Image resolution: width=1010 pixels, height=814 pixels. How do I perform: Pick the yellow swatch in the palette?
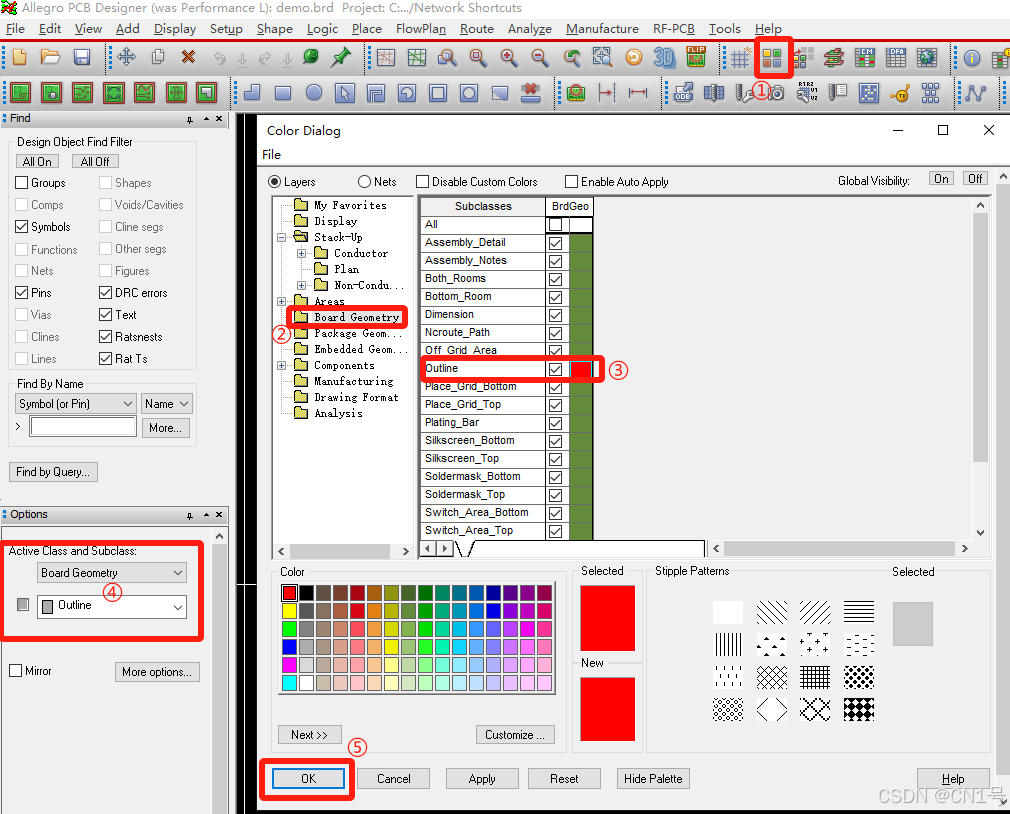pos(289,610)
